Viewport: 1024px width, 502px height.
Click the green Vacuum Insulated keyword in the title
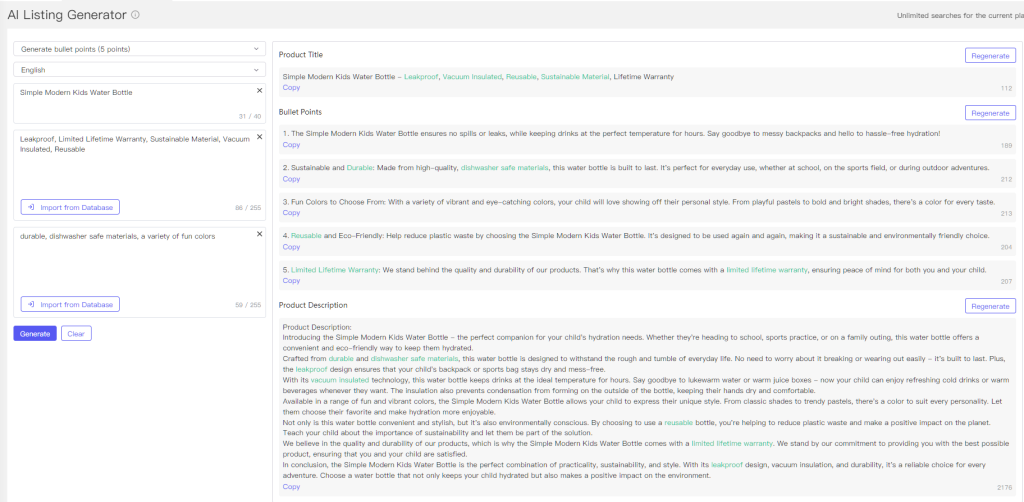point(472,76)
